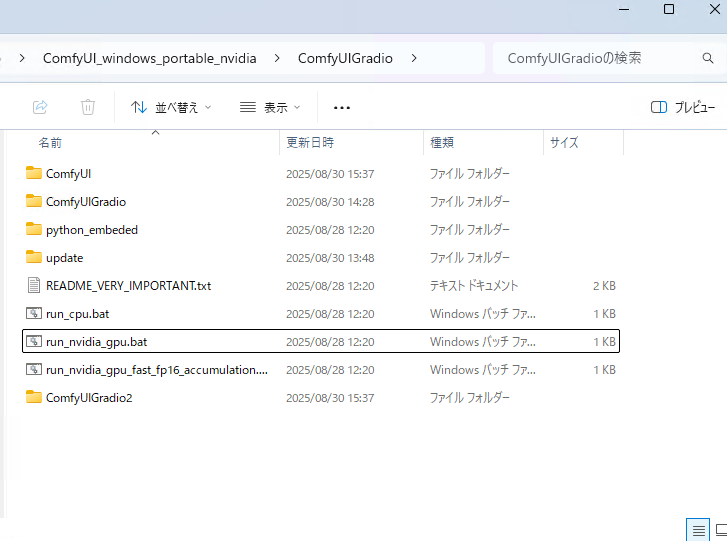Image resolution: width=727 pixels, height=541 pixels.
Task: Switch to details view icon in status bar
Action: pos(698,530)
